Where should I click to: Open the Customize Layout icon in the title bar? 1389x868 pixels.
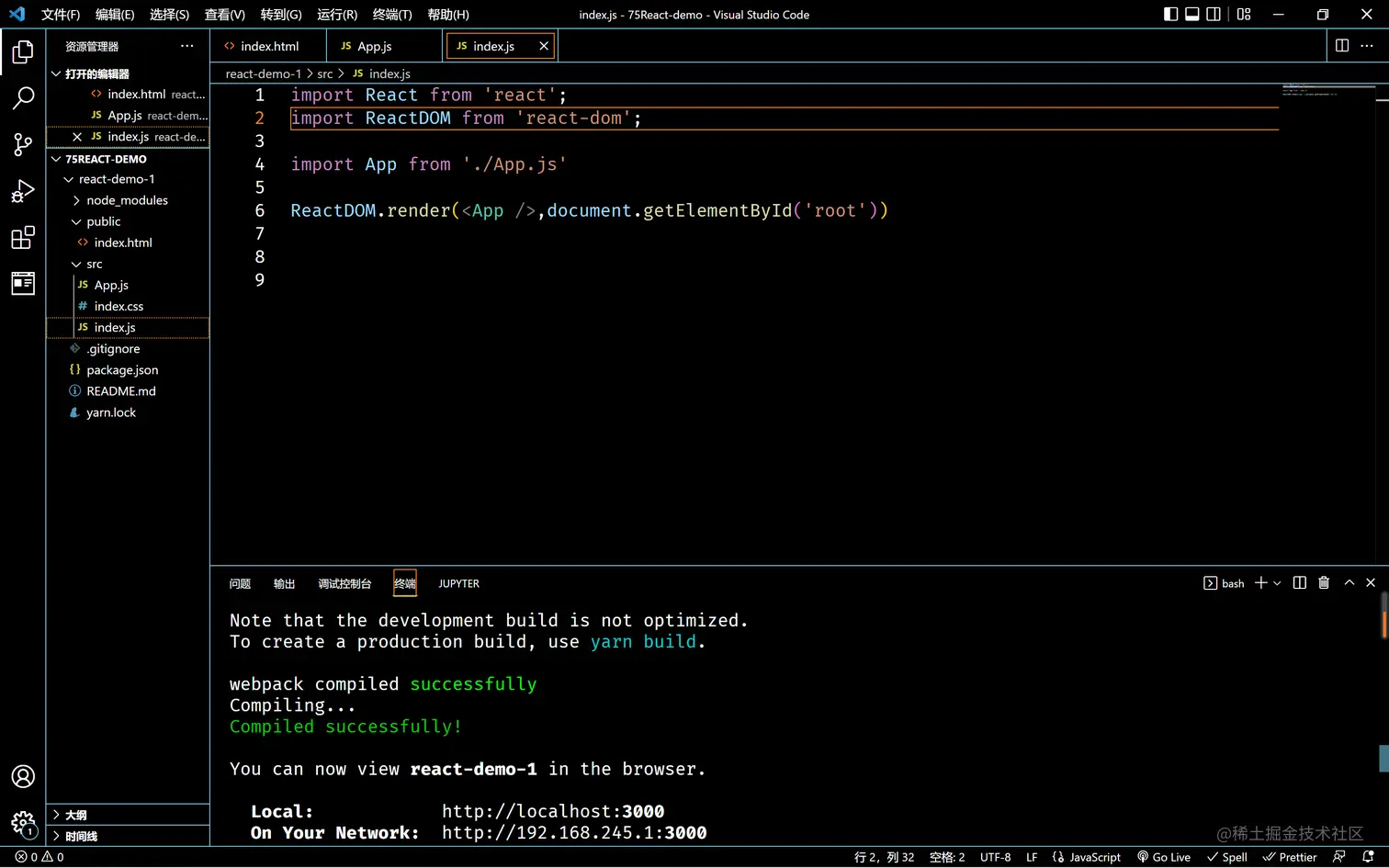pos(1244,15)
